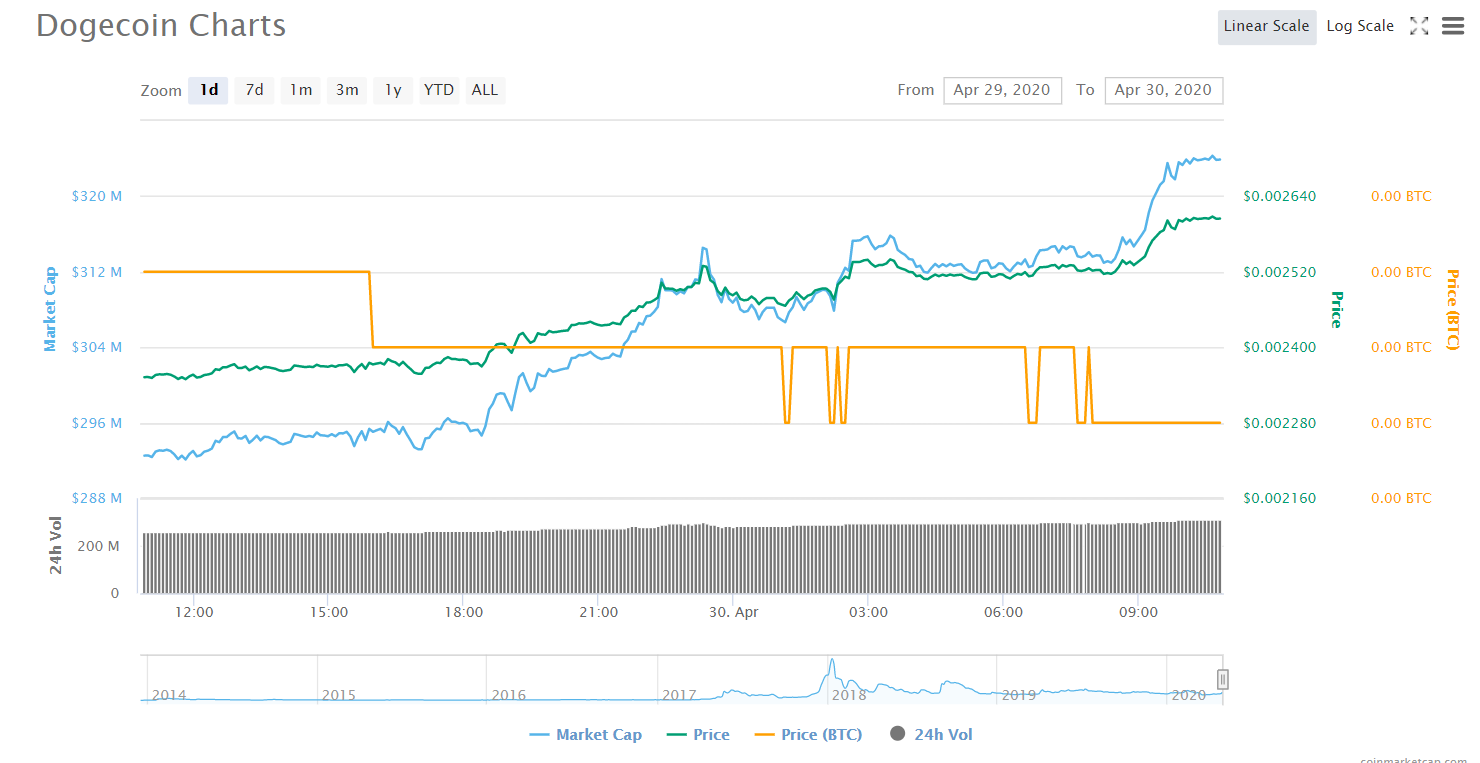The image size is (1480, 763).
Task: Toggle Price (BTC) series in legend
Action: pos(808,735)
